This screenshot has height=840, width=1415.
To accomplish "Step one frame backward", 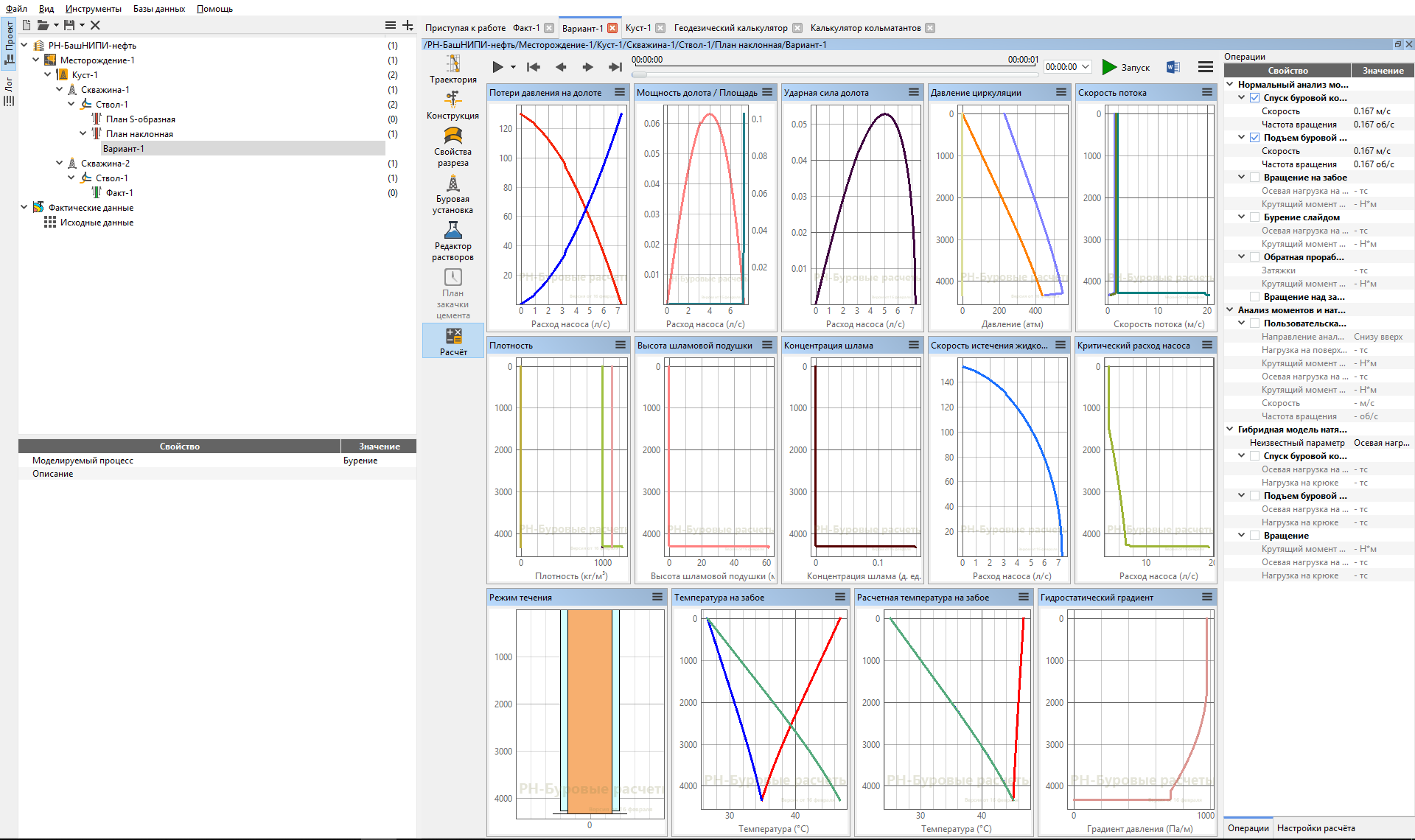I will [561, 67].
